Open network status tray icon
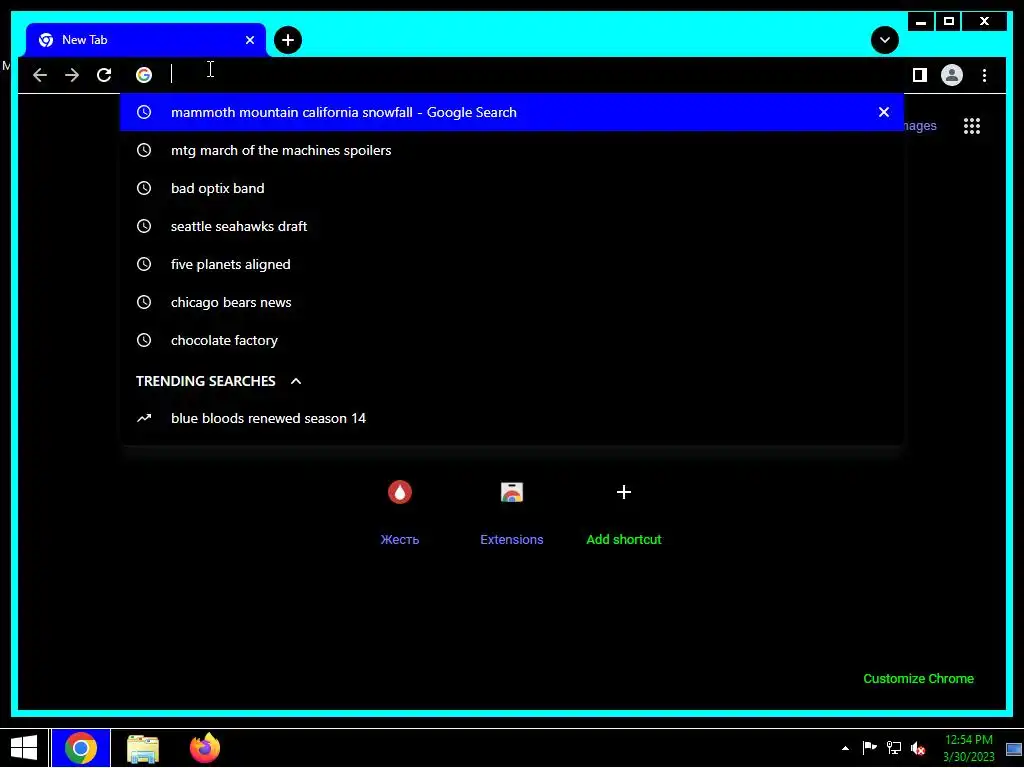 point(893,748)
